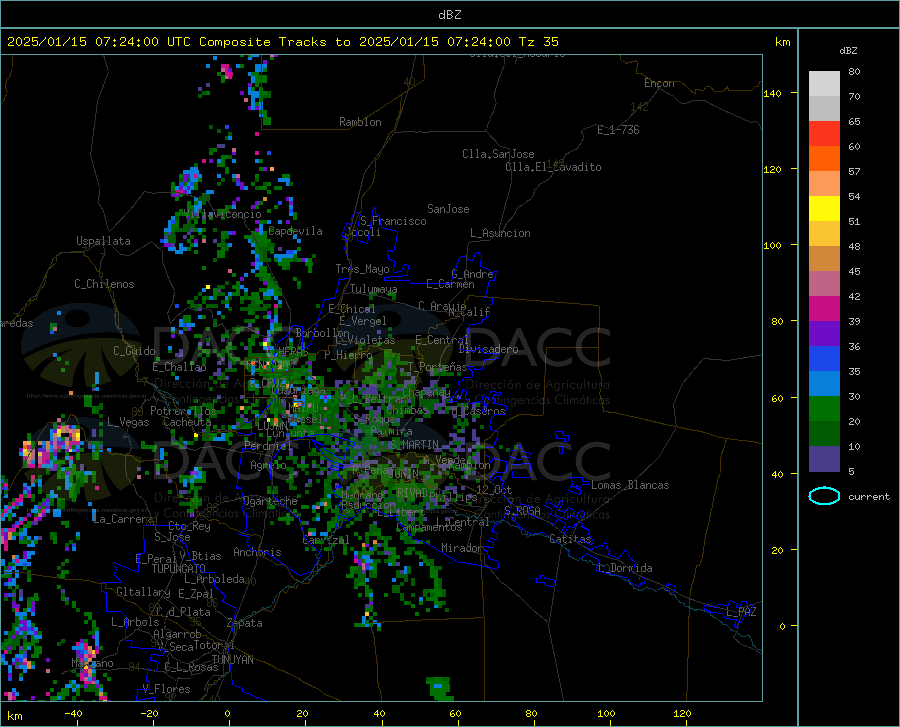Click the Uspallata town label
The image size is (900, 727).
coord(103,241)
